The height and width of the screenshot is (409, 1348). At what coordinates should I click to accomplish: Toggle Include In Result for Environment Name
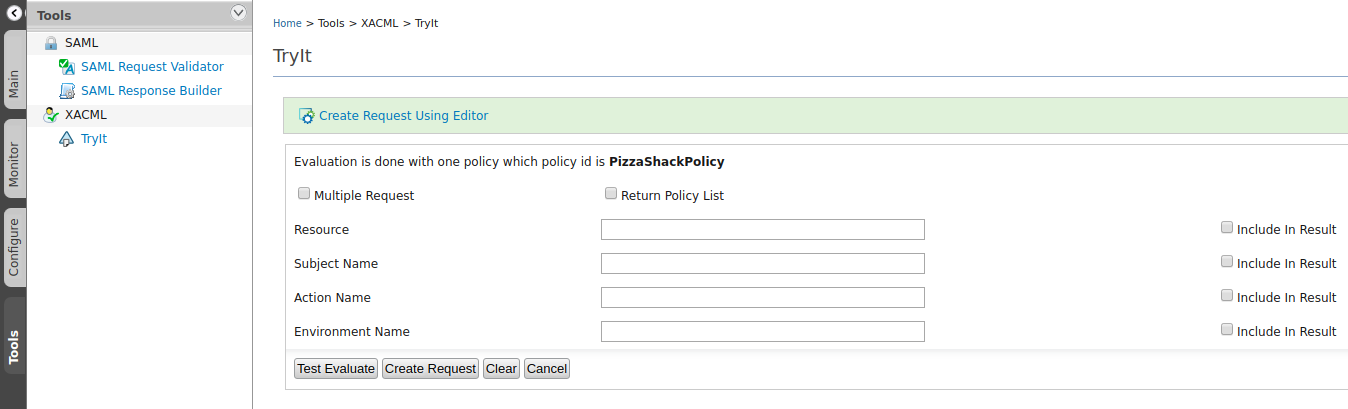click(x=1227, y=330)
